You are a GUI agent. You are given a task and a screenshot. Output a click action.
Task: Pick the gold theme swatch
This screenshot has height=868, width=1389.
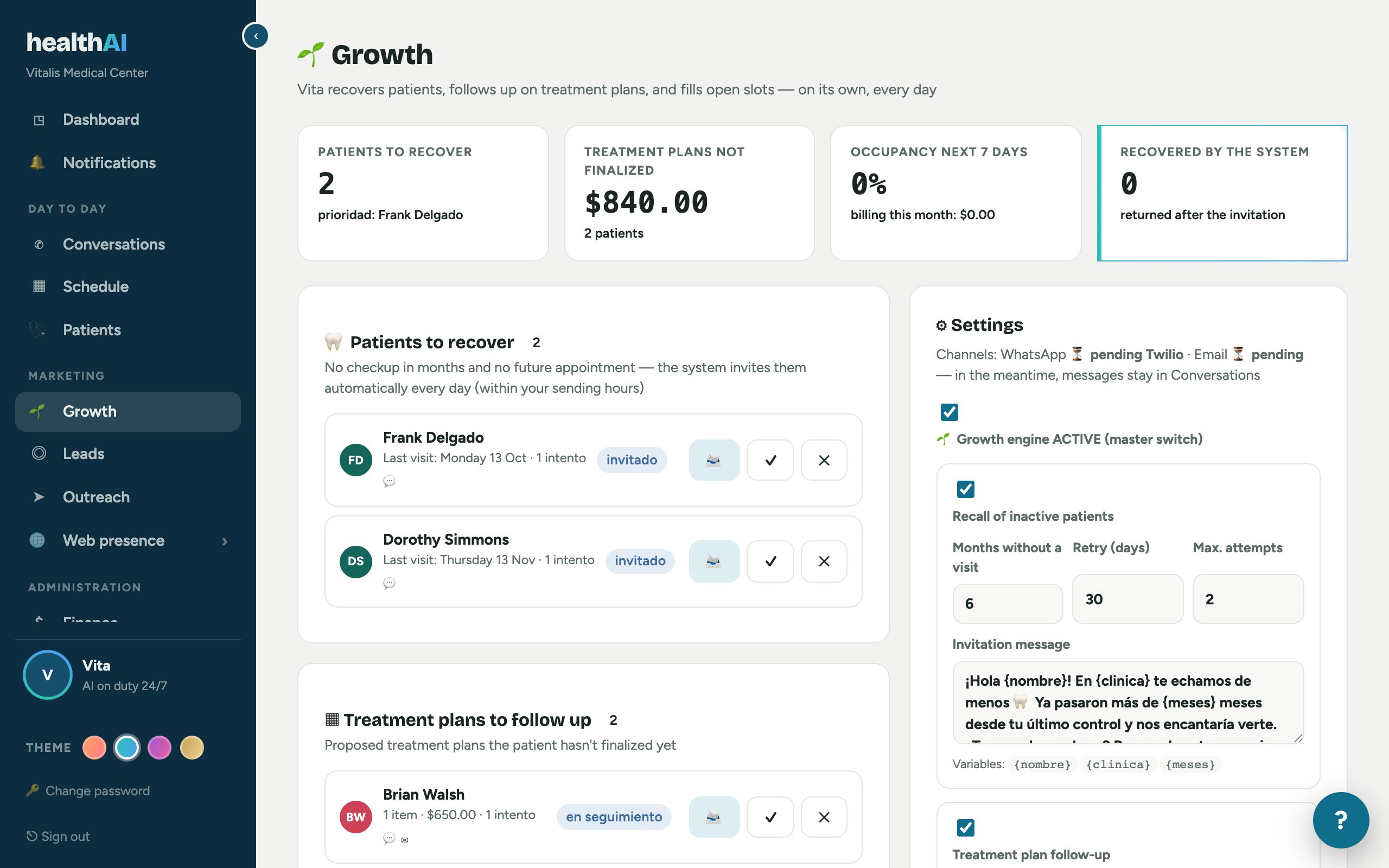tap(192, 748)
